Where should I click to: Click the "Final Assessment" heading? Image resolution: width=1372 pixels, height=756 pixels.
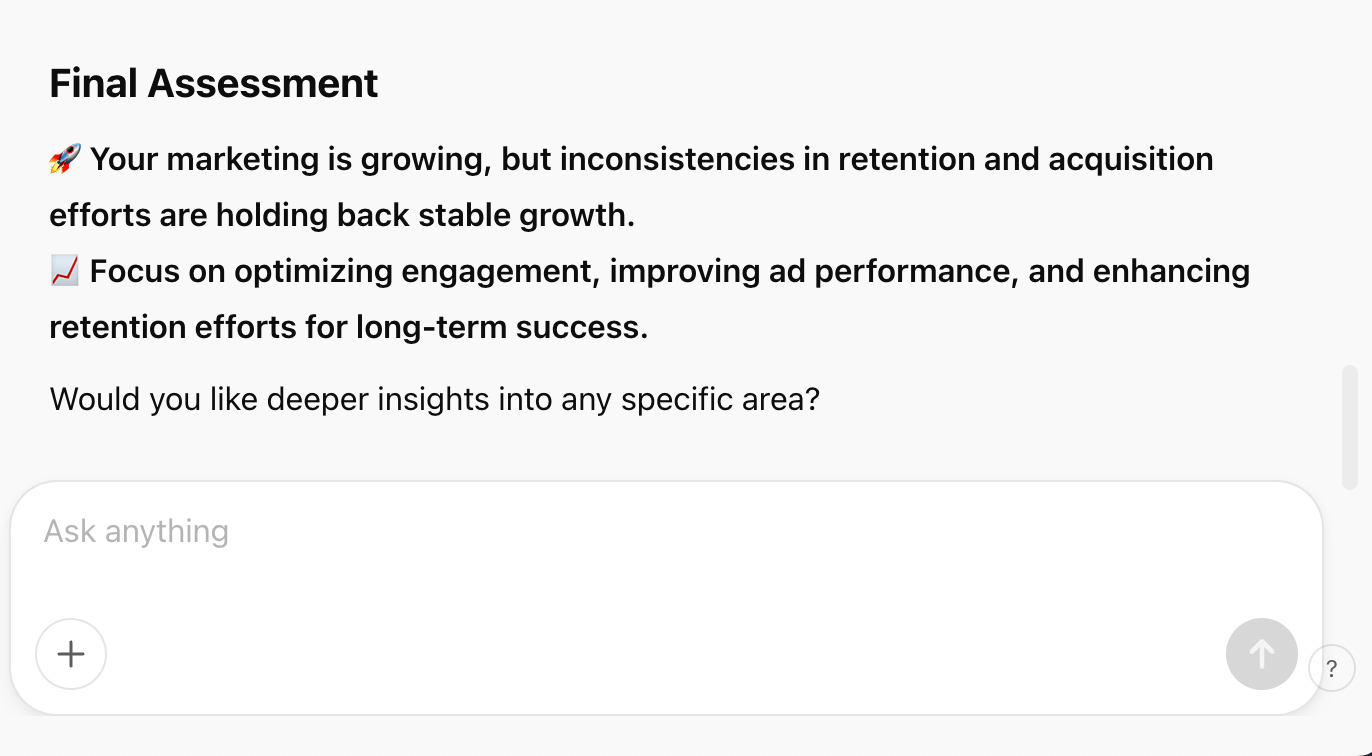[x=214, y=83]
